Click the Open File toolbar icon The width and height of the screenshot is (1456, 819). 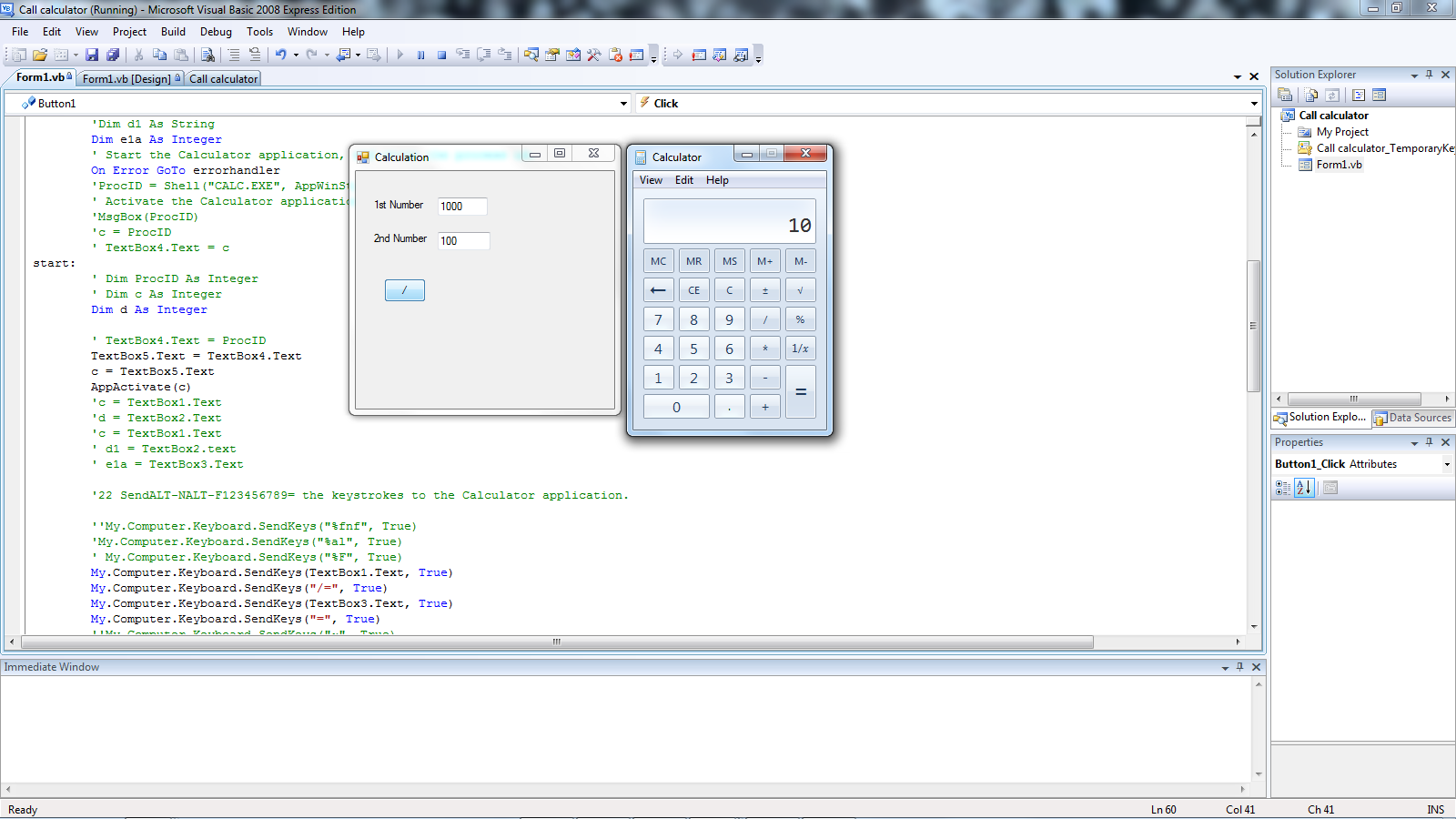point(40,56)
